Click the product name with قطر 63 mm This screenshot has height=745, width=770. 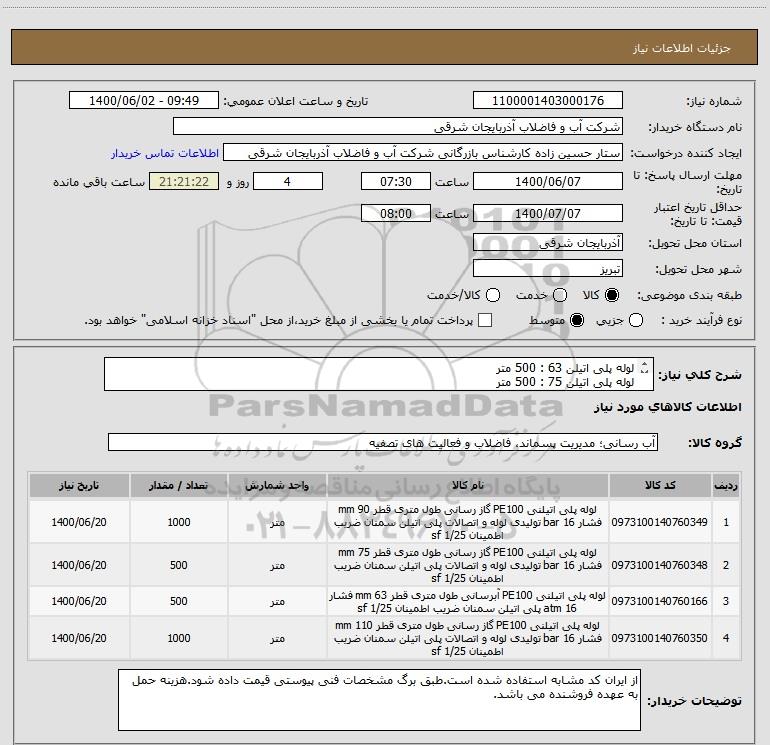(x=468, y=602)
